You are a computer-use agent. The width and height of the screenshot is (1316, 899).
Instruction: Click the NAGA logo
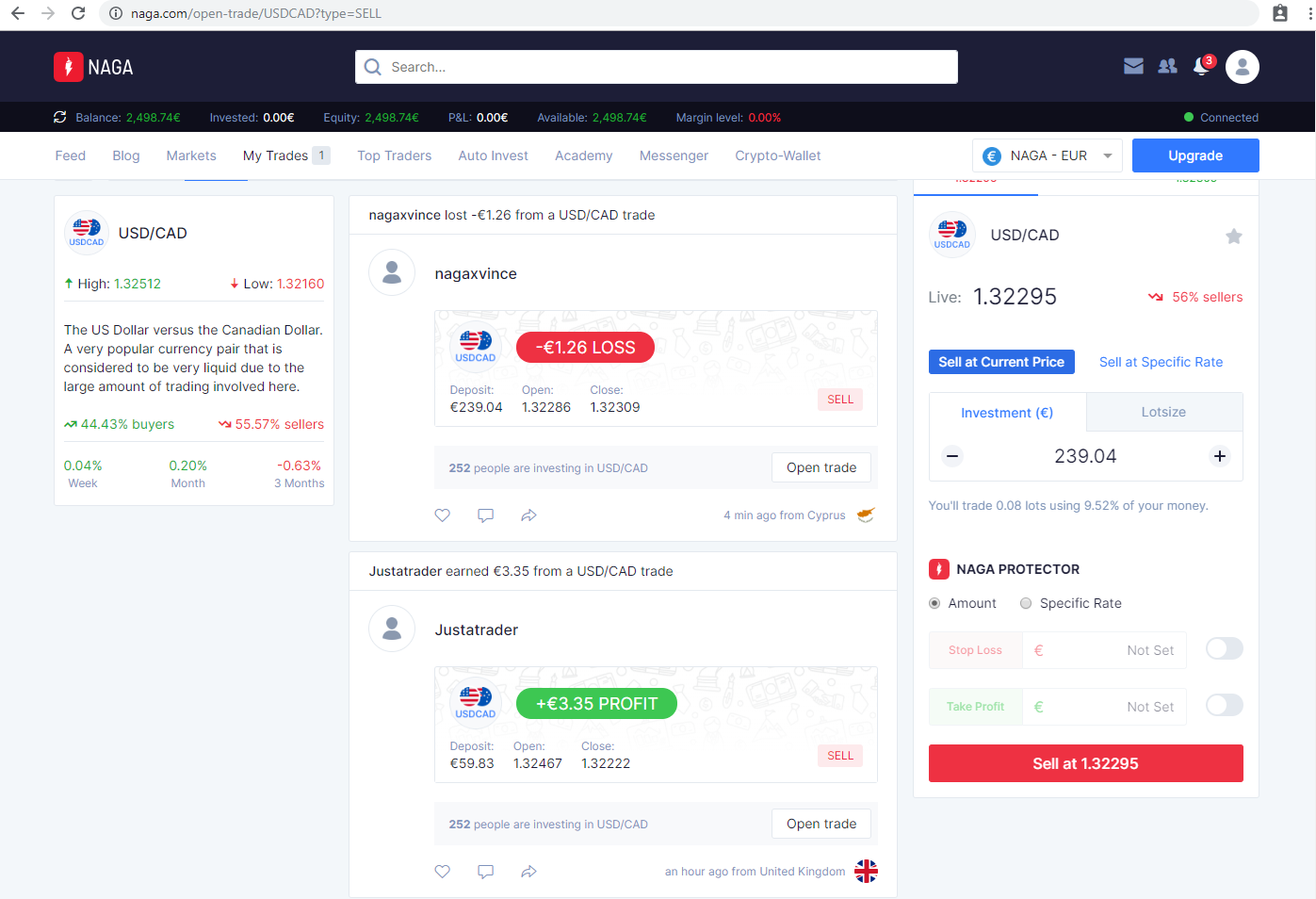[x=93, y=67]
